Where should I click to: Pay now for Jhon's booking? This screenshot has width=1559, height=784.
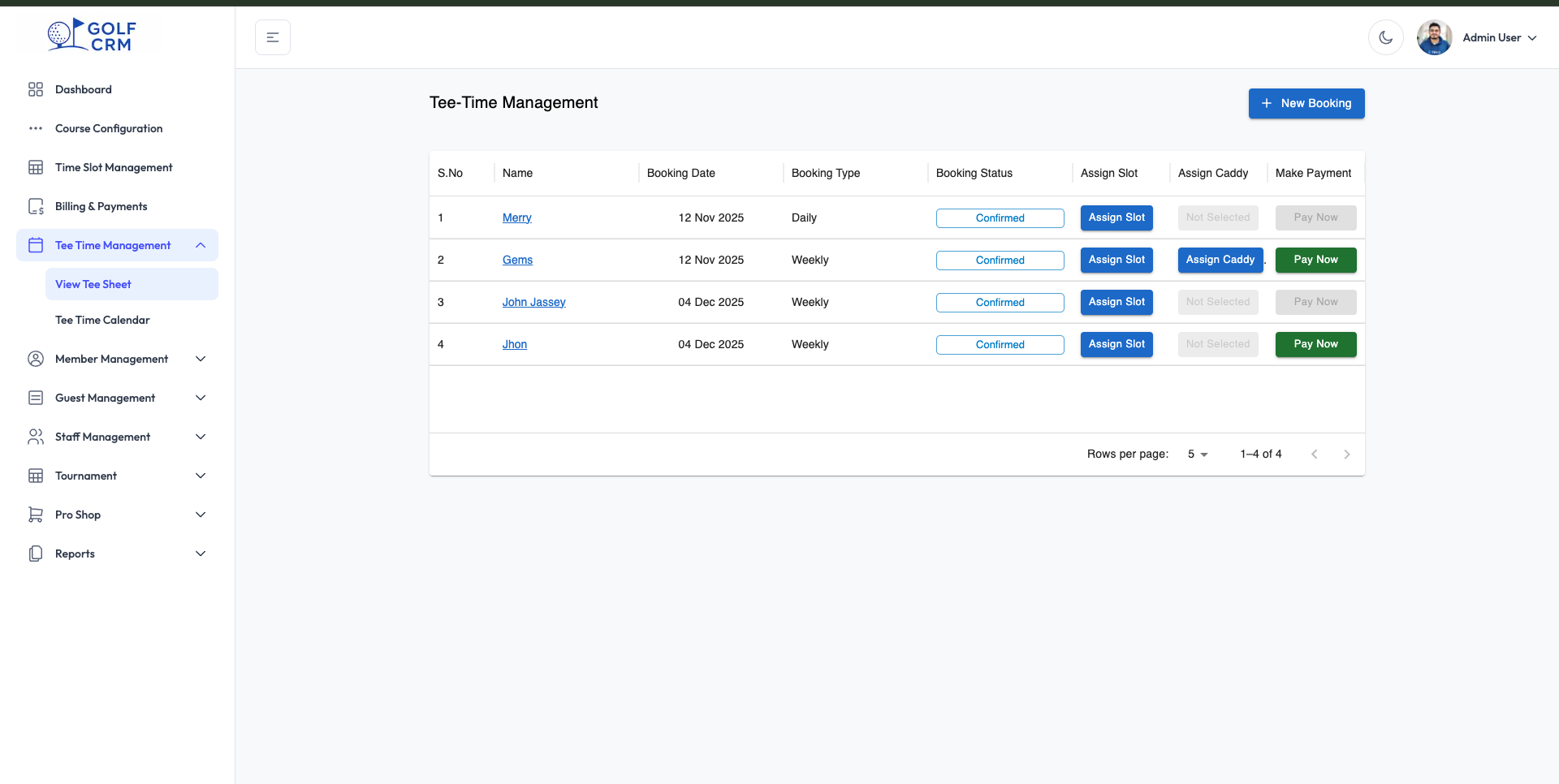1315,344
